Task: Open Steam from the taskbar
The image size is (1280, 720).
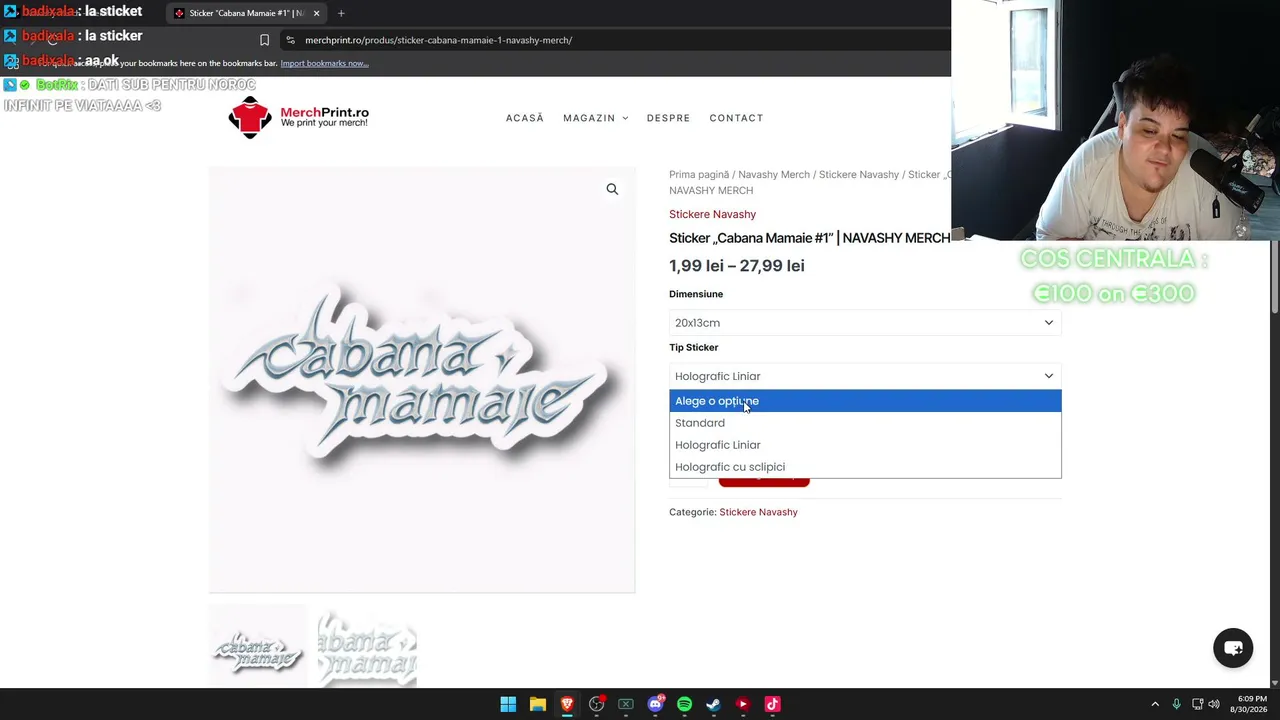Action: click(713, 704)
